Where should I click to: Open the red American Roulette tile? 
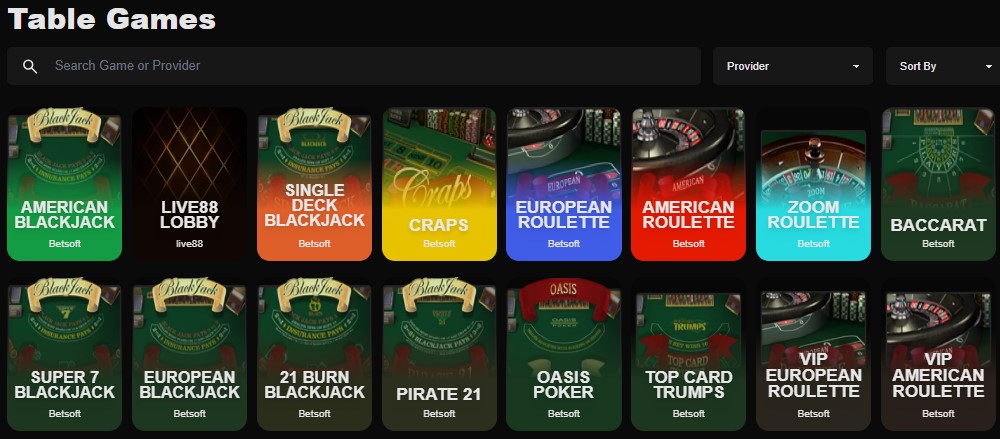pos(689,184)
